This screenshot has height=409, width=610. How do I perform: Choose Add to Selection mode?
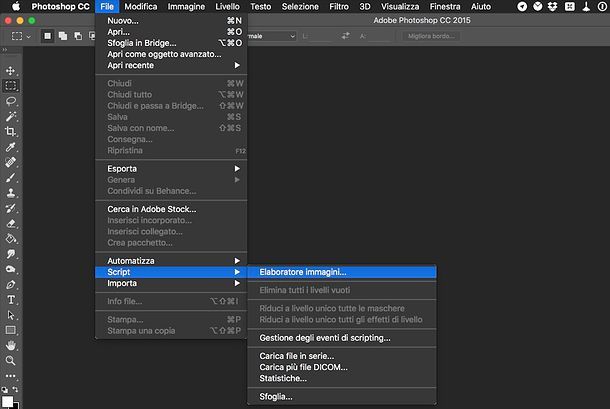(x=63, y=36)
